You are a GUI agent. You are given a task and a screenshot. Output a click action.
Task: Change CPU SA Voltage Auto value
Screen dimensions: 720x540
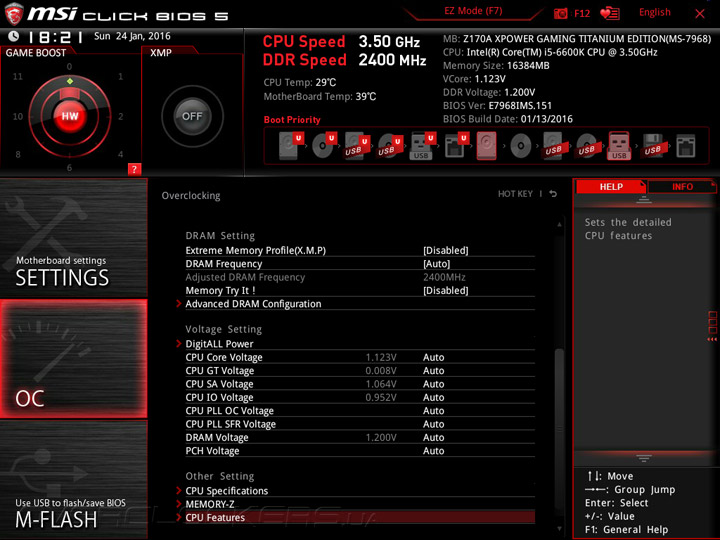433,384
